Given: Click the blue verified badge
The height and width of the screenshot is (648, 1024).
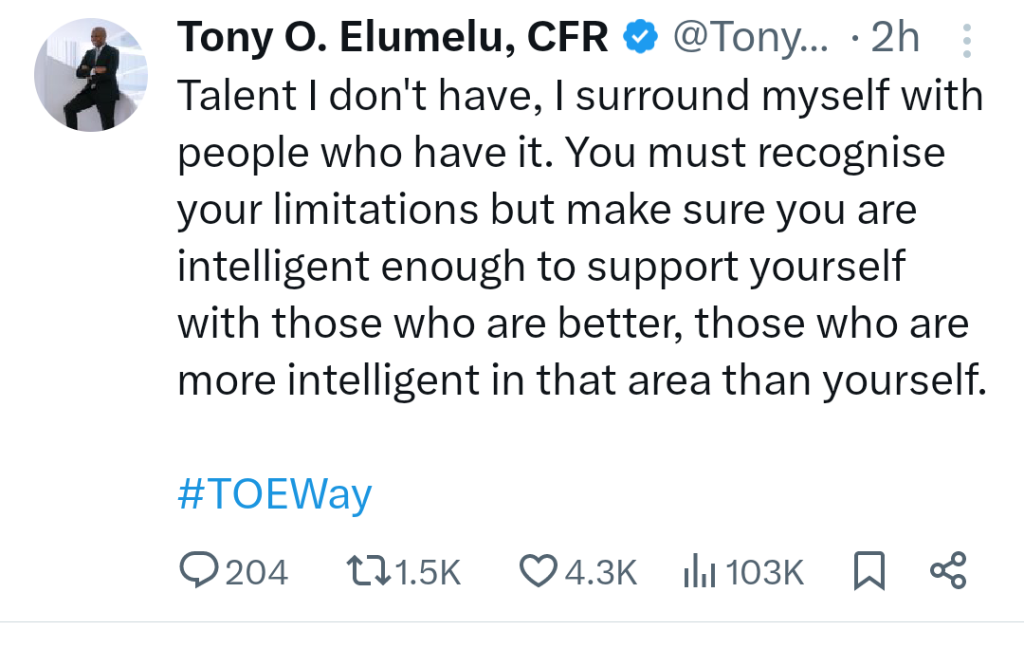Looking at the screenshot, I should (640, 39).
